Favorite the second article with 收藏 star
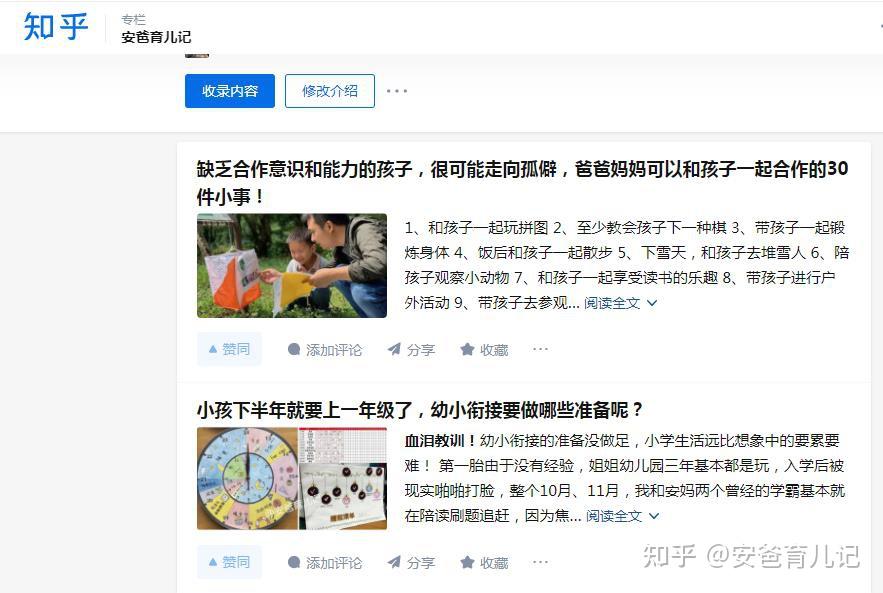 pyautogui.click(x=484, y=563)
